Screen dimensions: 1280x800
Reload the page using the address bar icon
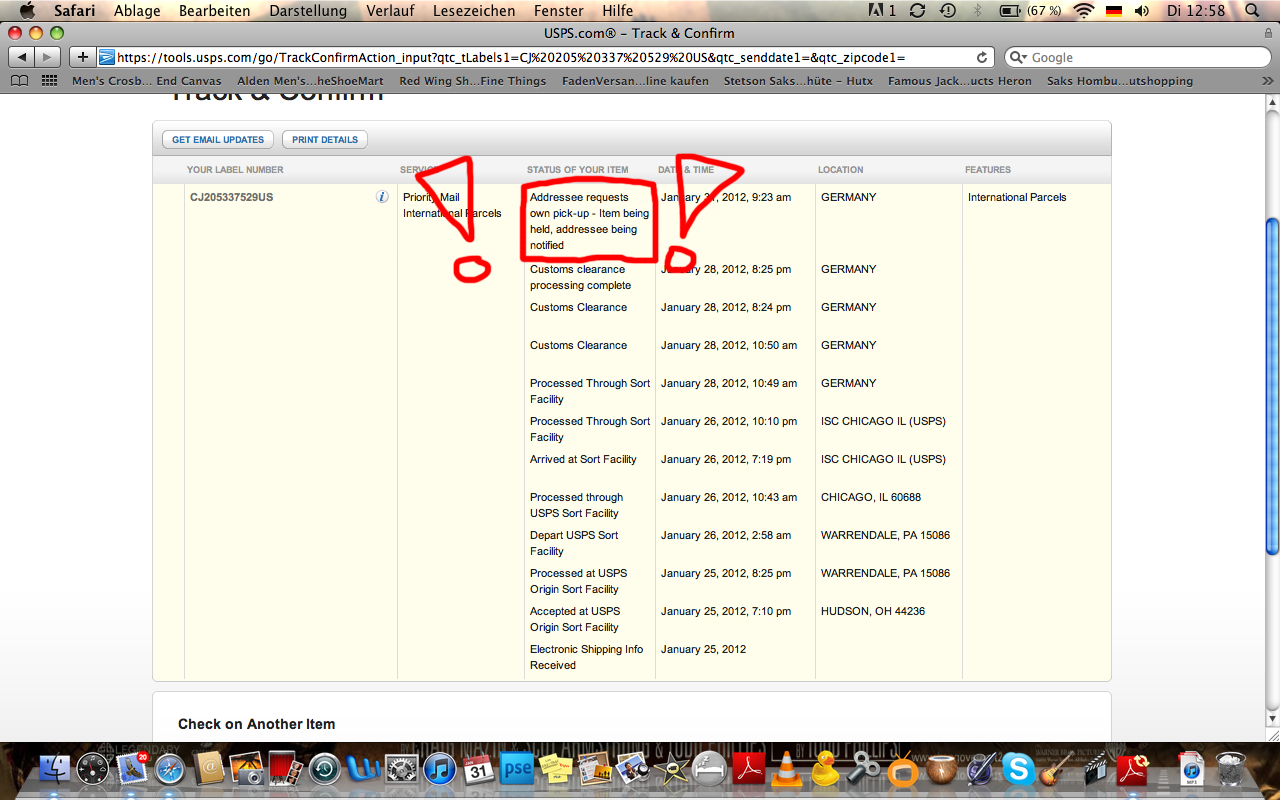(x=982, y=58)
